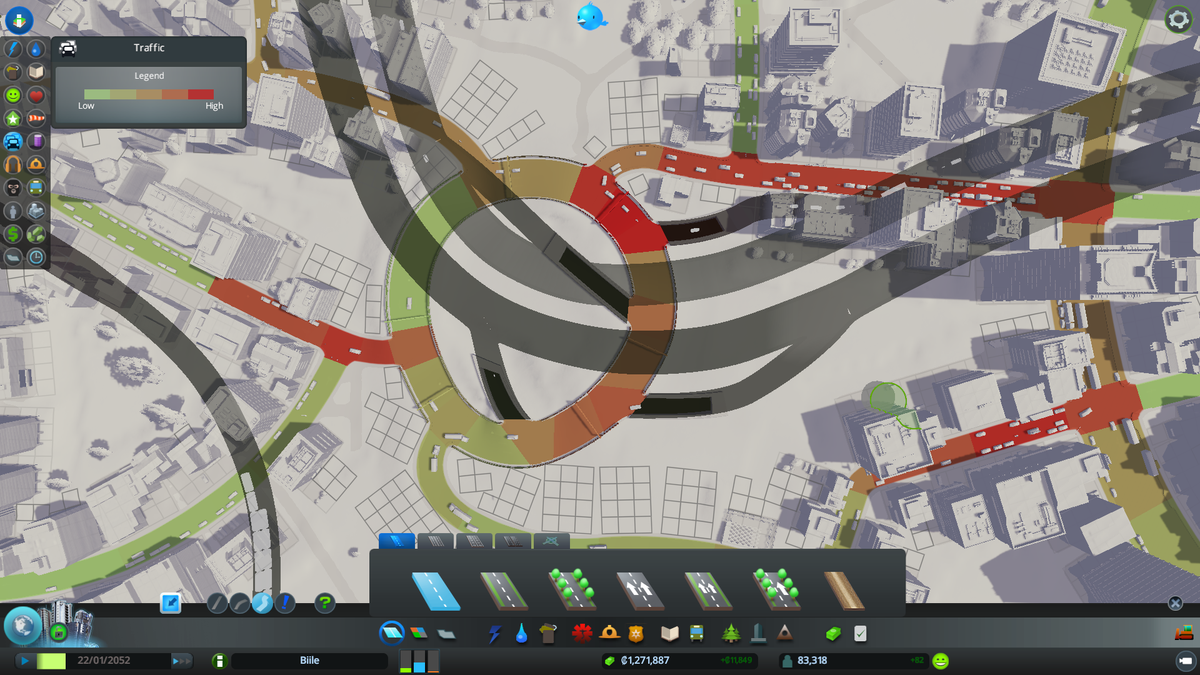This screenshot has width=1200, height=675.
Task: Close the road build panel
Action: tap(1175, 603)
